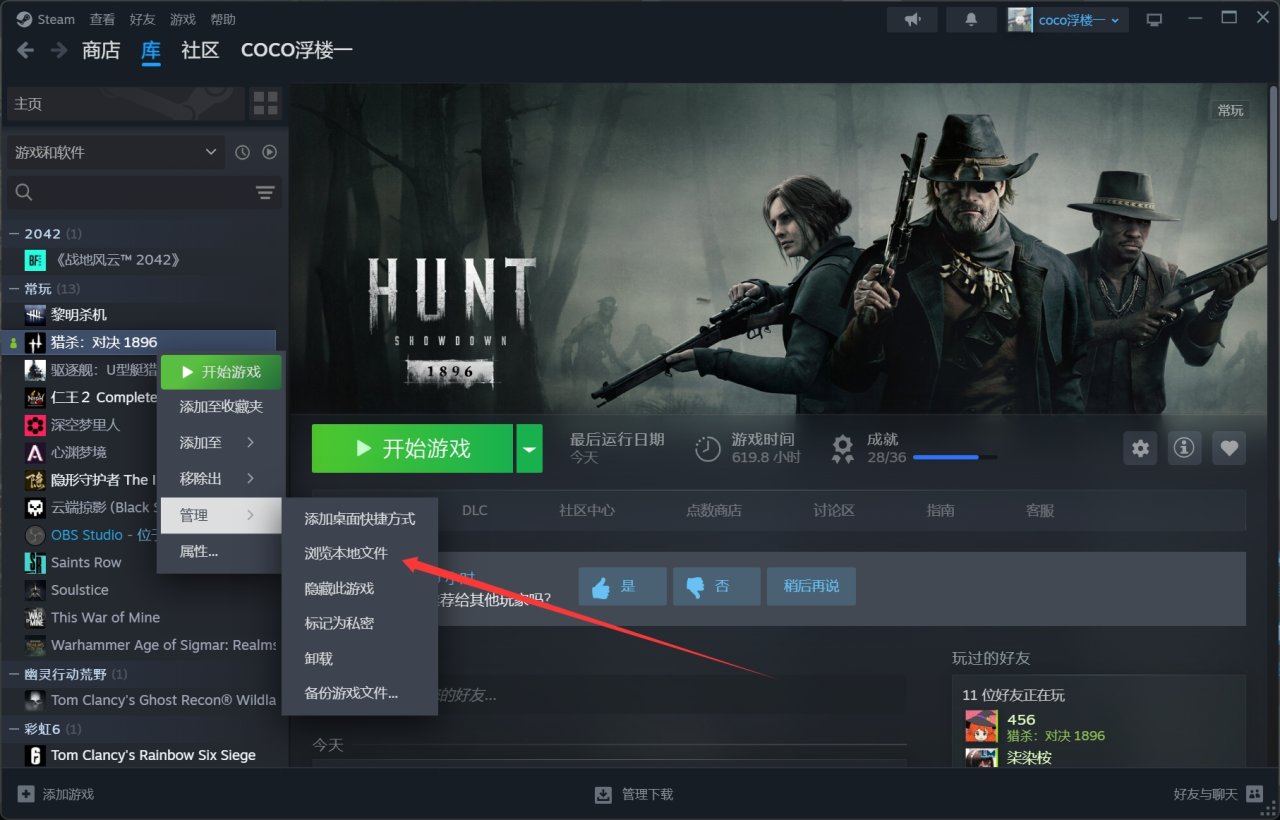
Task: Switch library to grid view icon
Action: point(266,104)
